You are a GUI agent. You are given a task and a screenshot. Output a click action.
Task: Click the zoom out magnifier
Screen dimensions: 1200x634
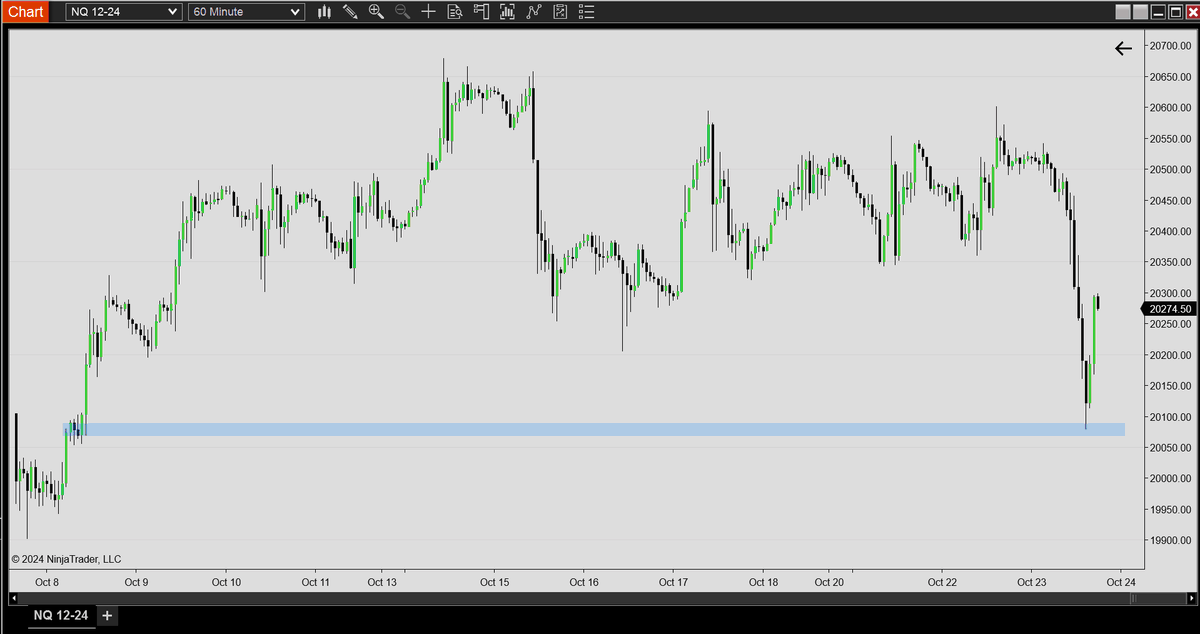(x=402, y=12)
